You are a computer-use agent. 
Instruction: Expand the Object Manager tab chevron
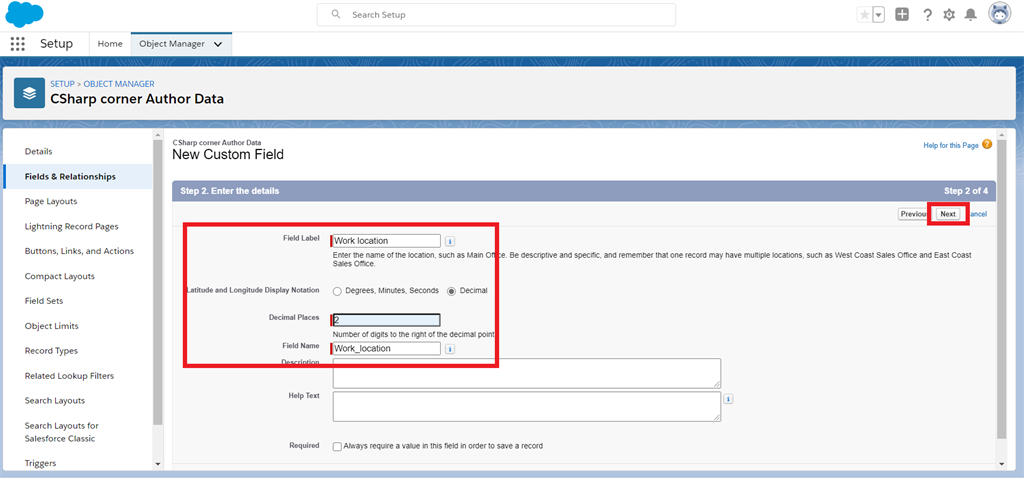pyautogui.click(x=218, y=44)
